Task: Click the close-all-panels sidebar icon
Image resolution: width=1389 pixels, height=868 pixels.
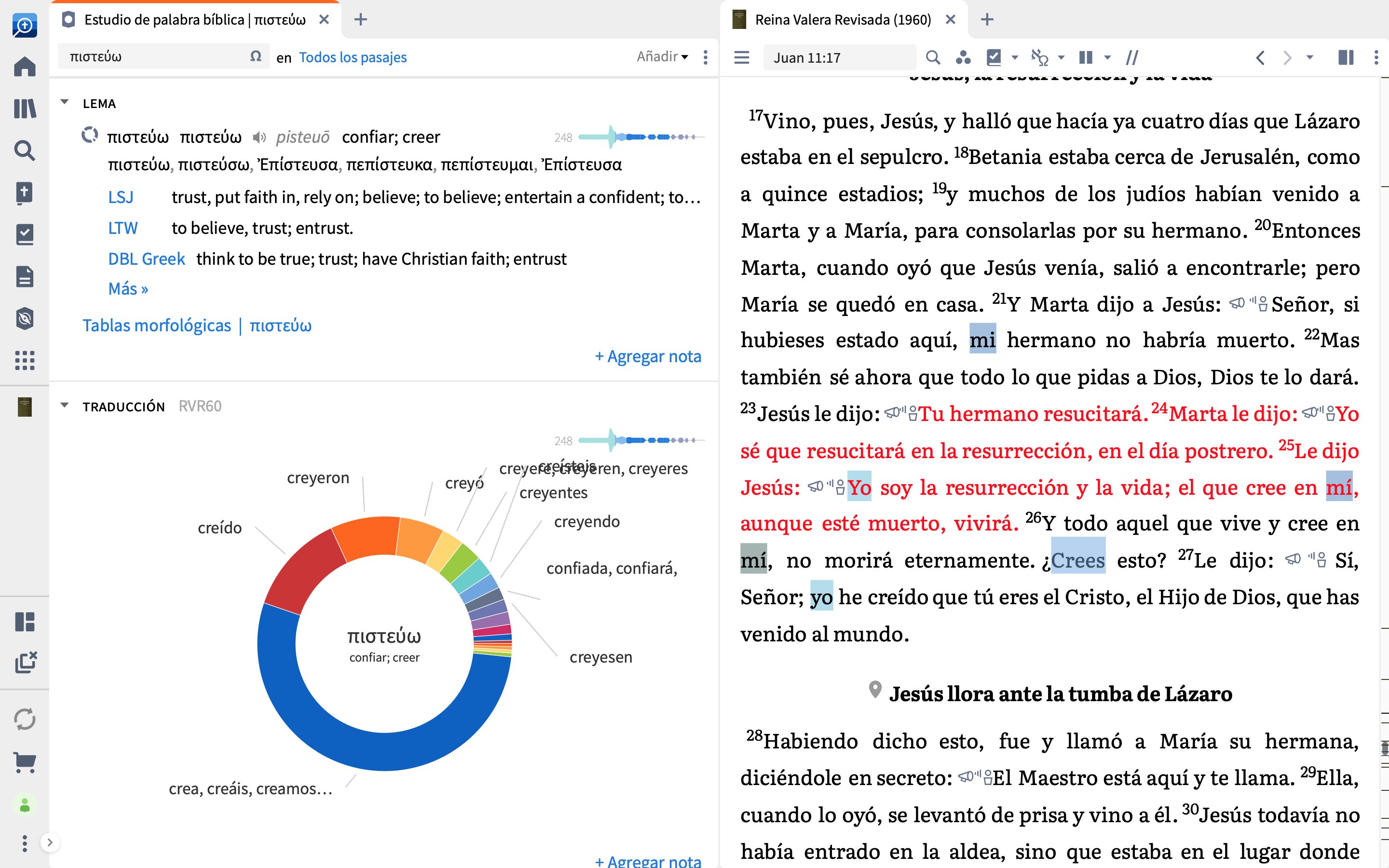Action: (x=25, y=662)
